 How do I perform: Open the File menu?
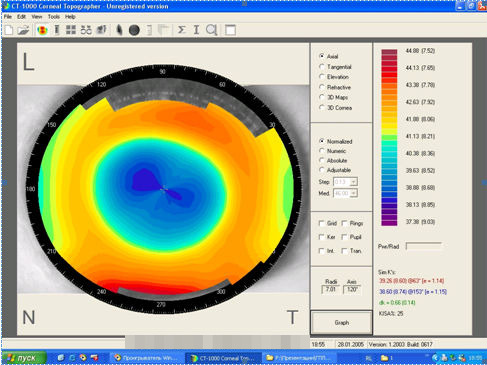point(8,17)
